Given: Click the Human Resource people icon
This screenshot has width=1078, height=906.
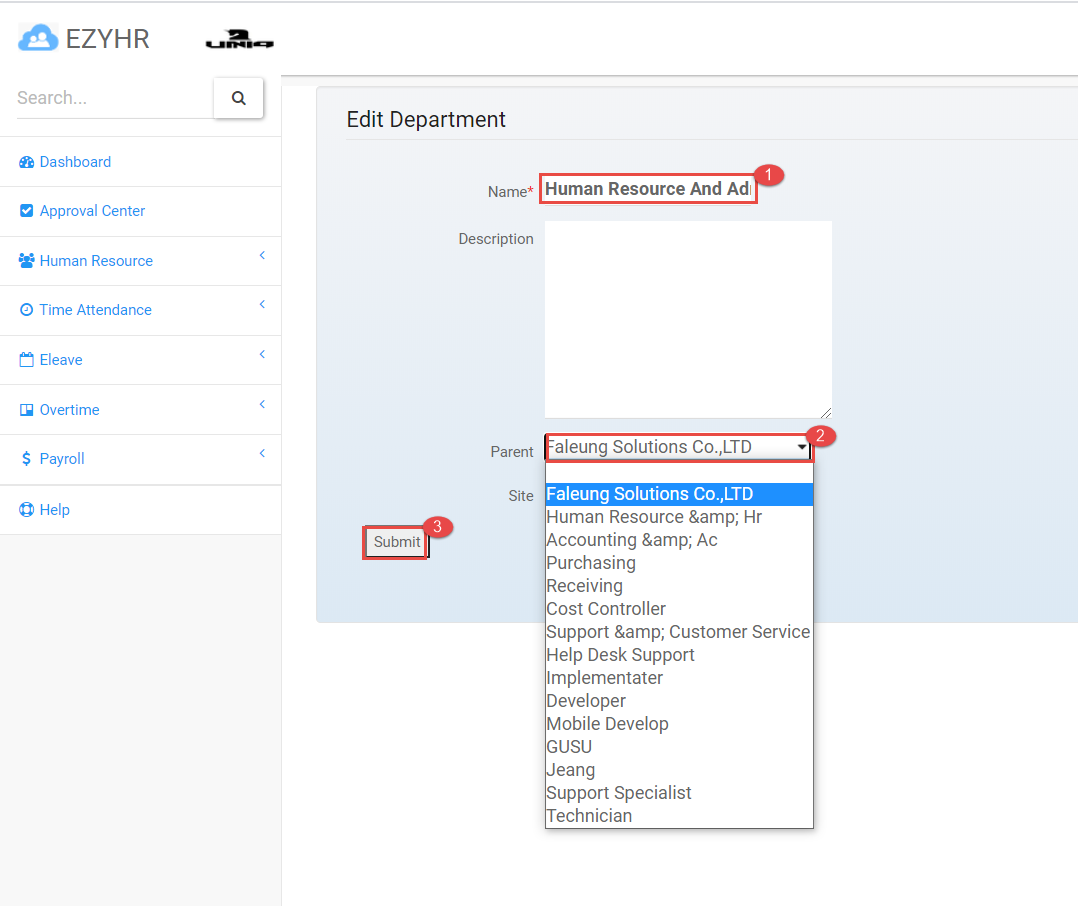Looking at the screenshot, I should 27,261.
